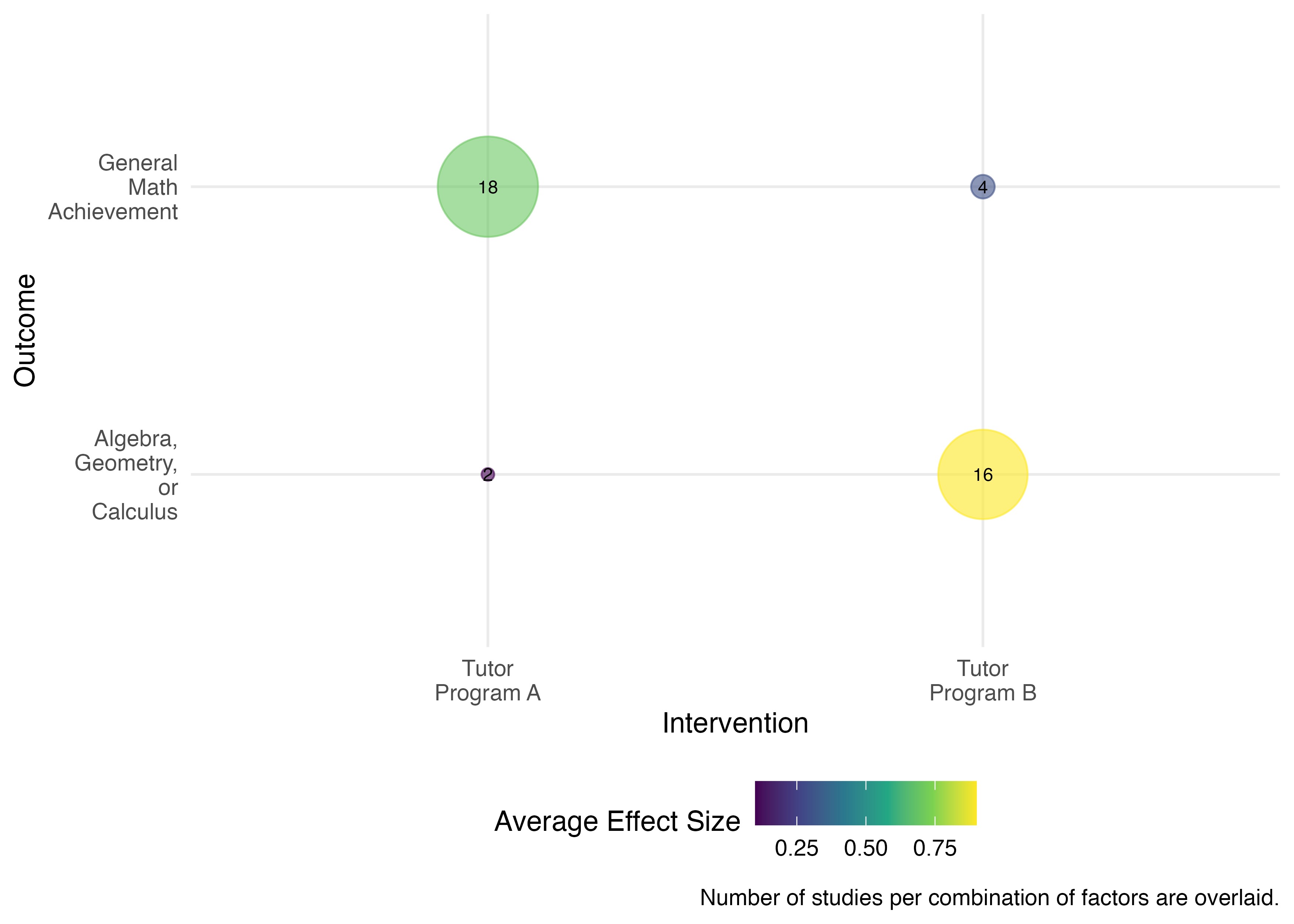This screenshot has width=1294, height=924.
Task: Click the Outcome y-axis title
Action: 25,330
